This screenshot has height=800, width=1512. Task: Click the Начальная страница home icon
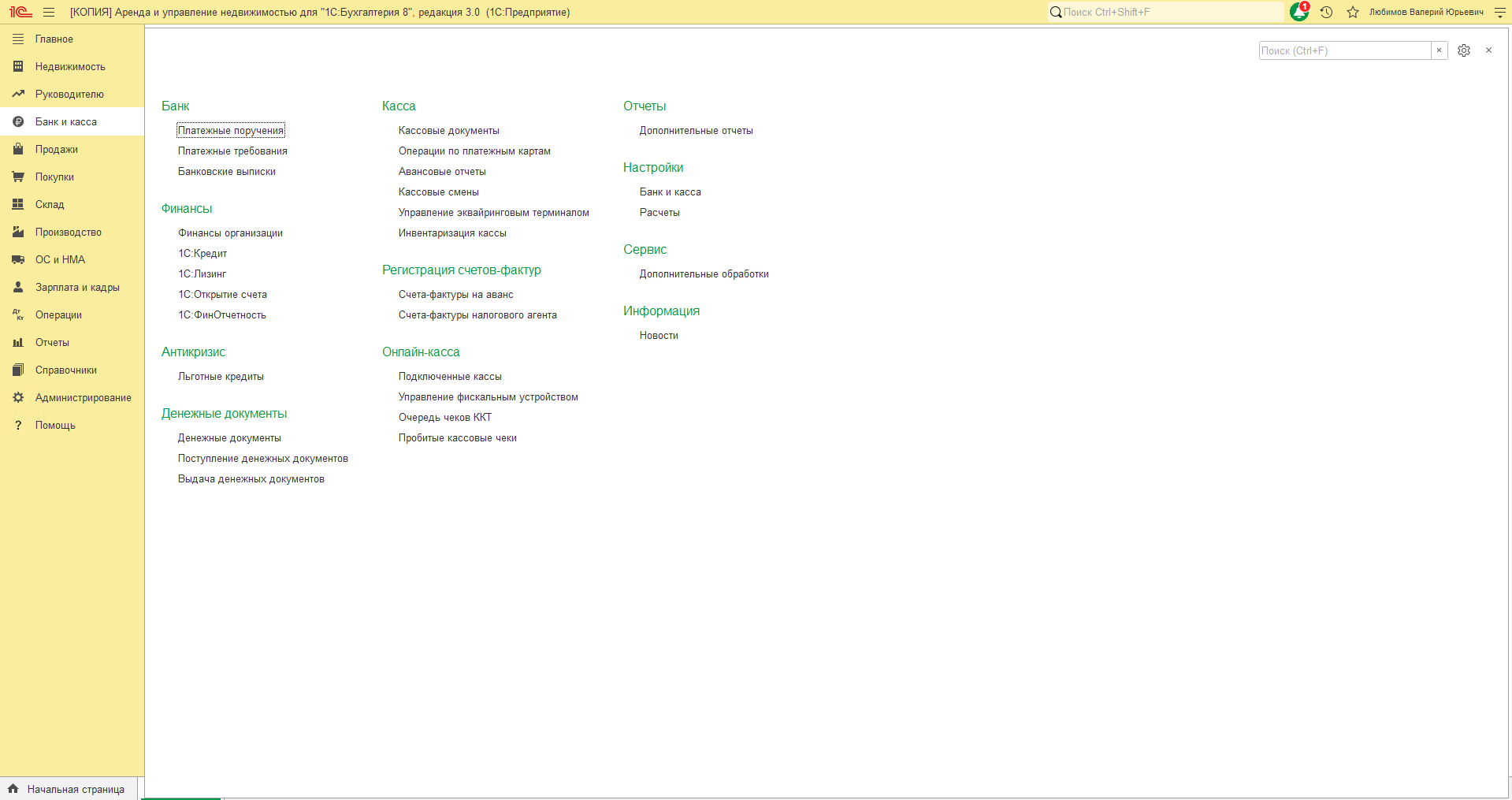click(x=13, y=788)
